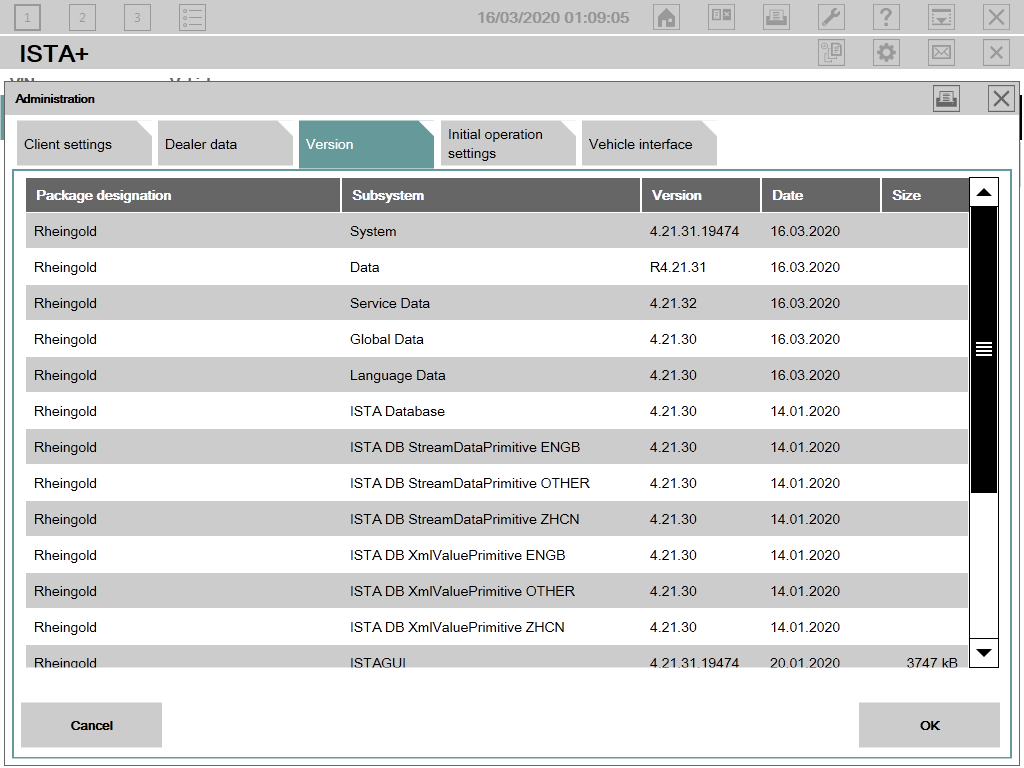Select operation slot 3 button
Image resolution: width=1024 pixels, height=768 pixels.
(137, 17)
